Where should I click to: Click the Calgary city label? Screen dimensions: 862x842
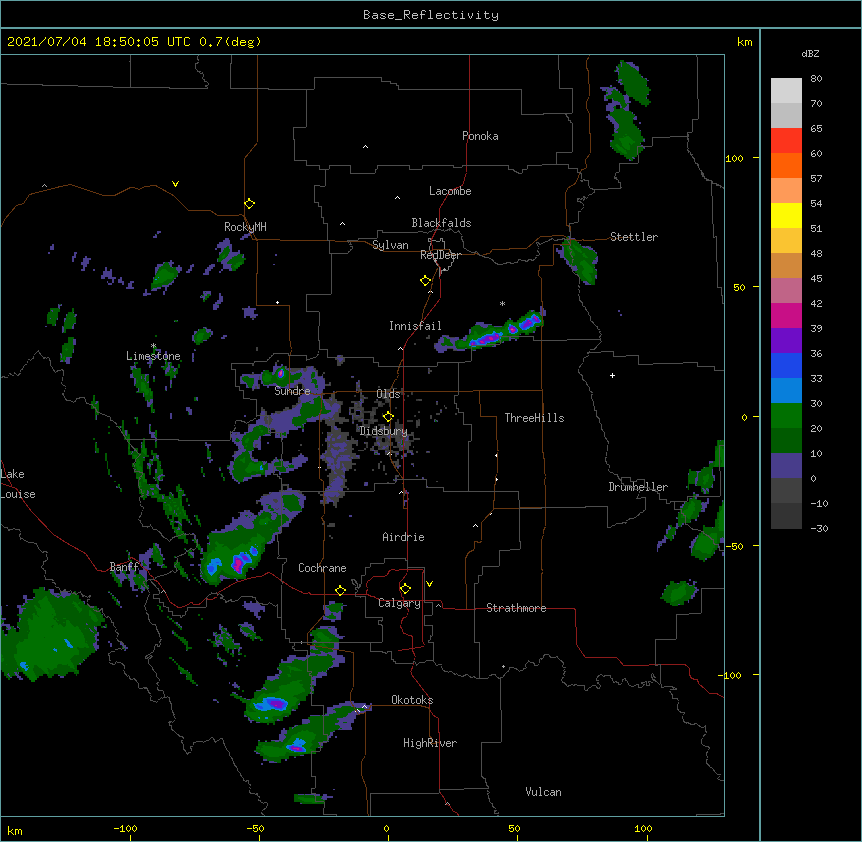pyautogui.click(x=400, y=603)
